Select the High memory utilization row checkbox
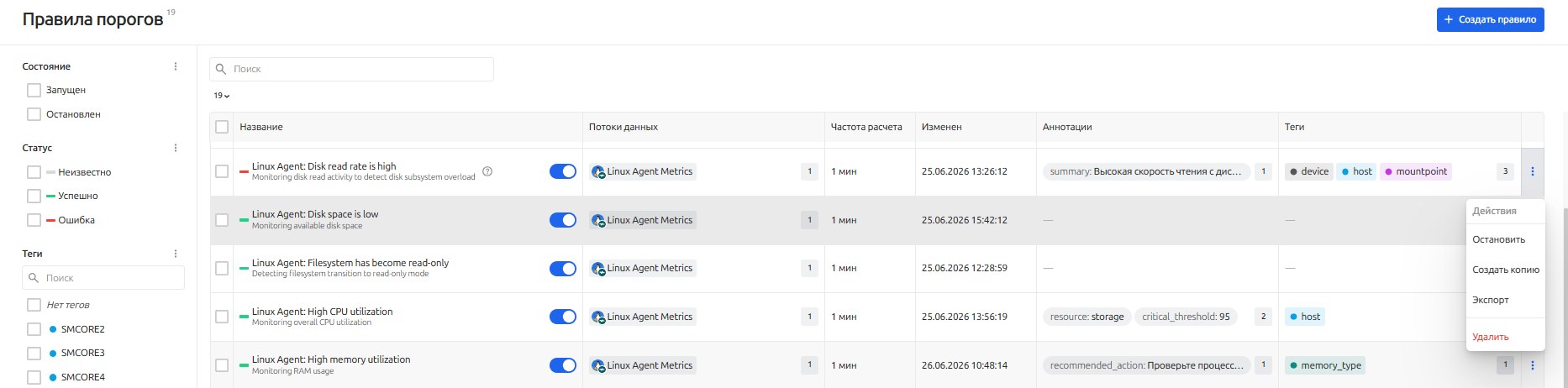1568x388 pixels. point(222,365)
